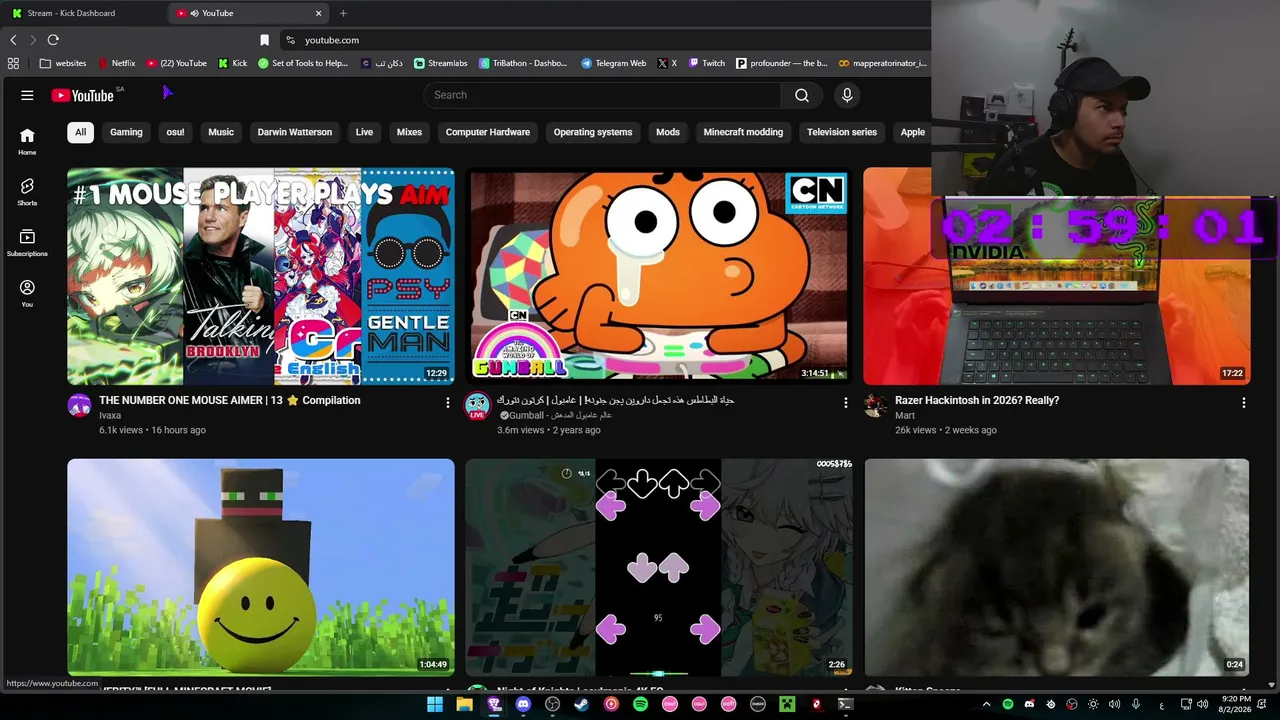Open Discord from the taskbar

click(x=523, y=704)
